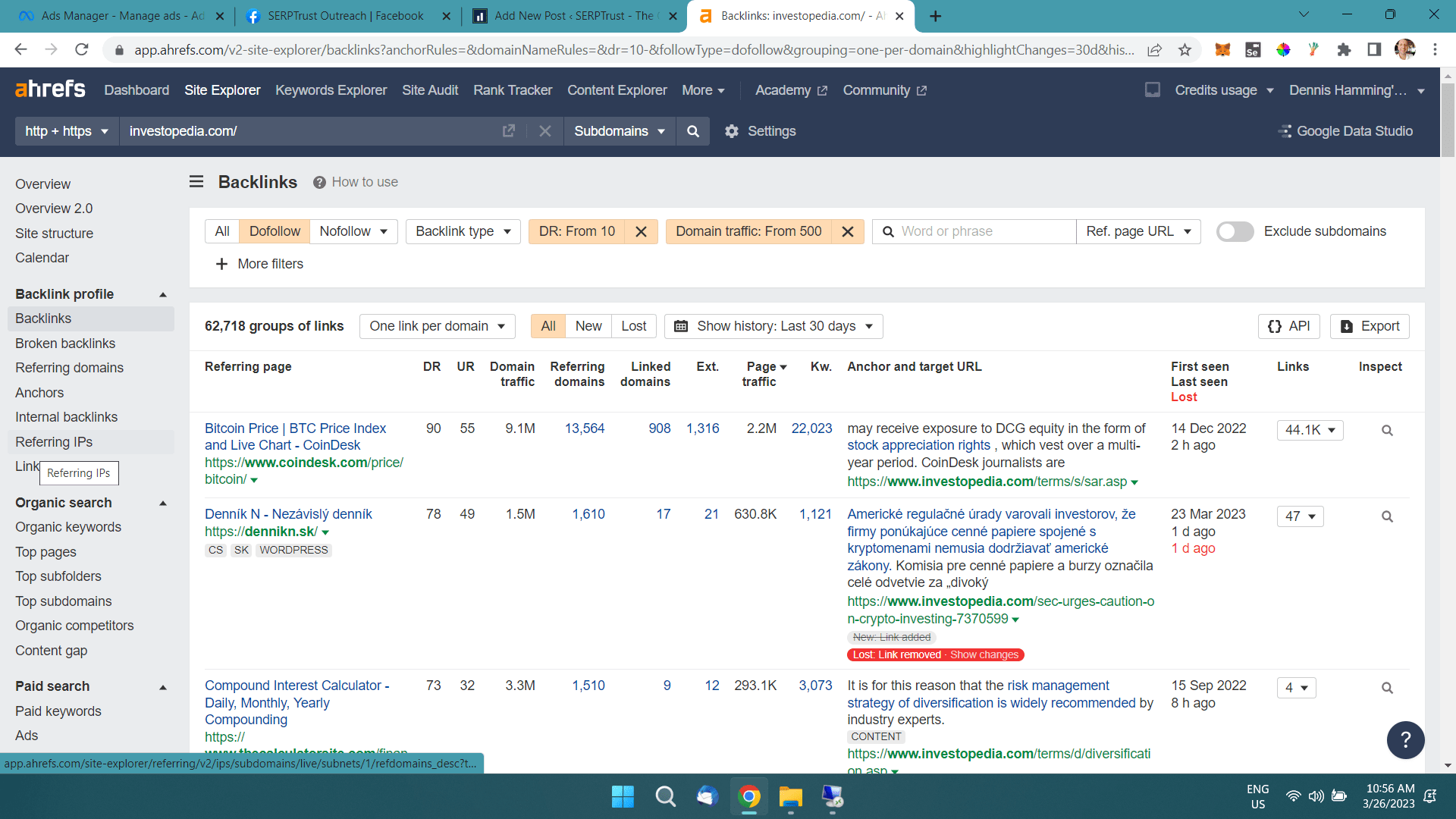
Task: Bookmark this page with star icon
Action: (x=1185, y=50)
